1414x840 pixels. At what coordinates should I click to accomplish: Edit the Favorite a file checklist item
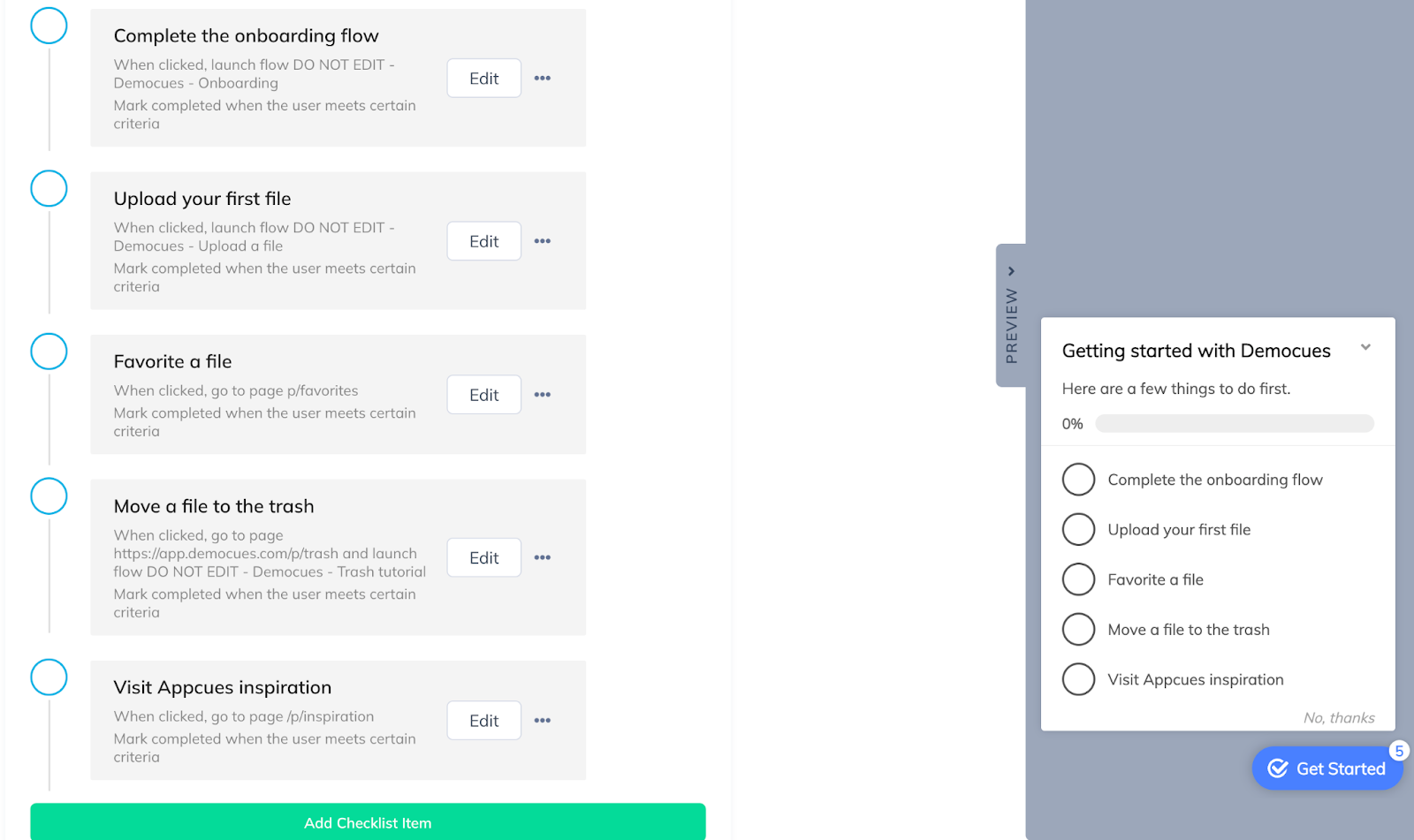coord(483,395)
